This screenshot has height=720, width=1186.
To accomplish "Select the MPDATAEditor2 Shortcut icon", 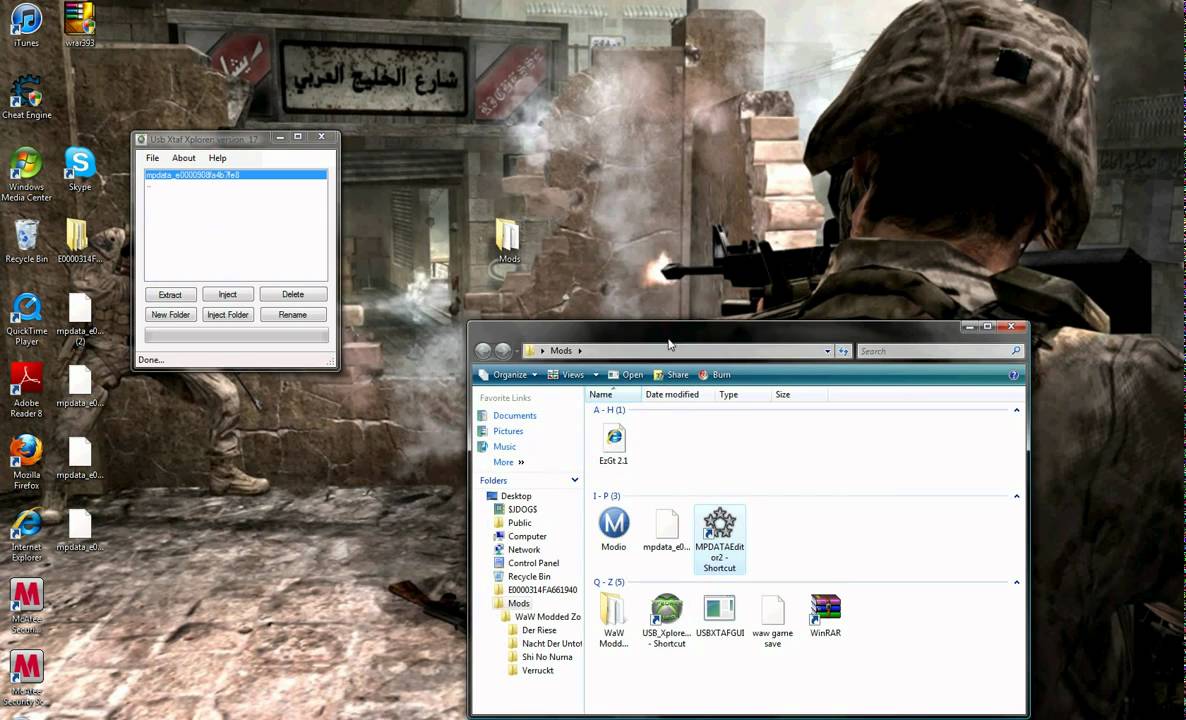I will pyautogui.click(x=719, y=539).
